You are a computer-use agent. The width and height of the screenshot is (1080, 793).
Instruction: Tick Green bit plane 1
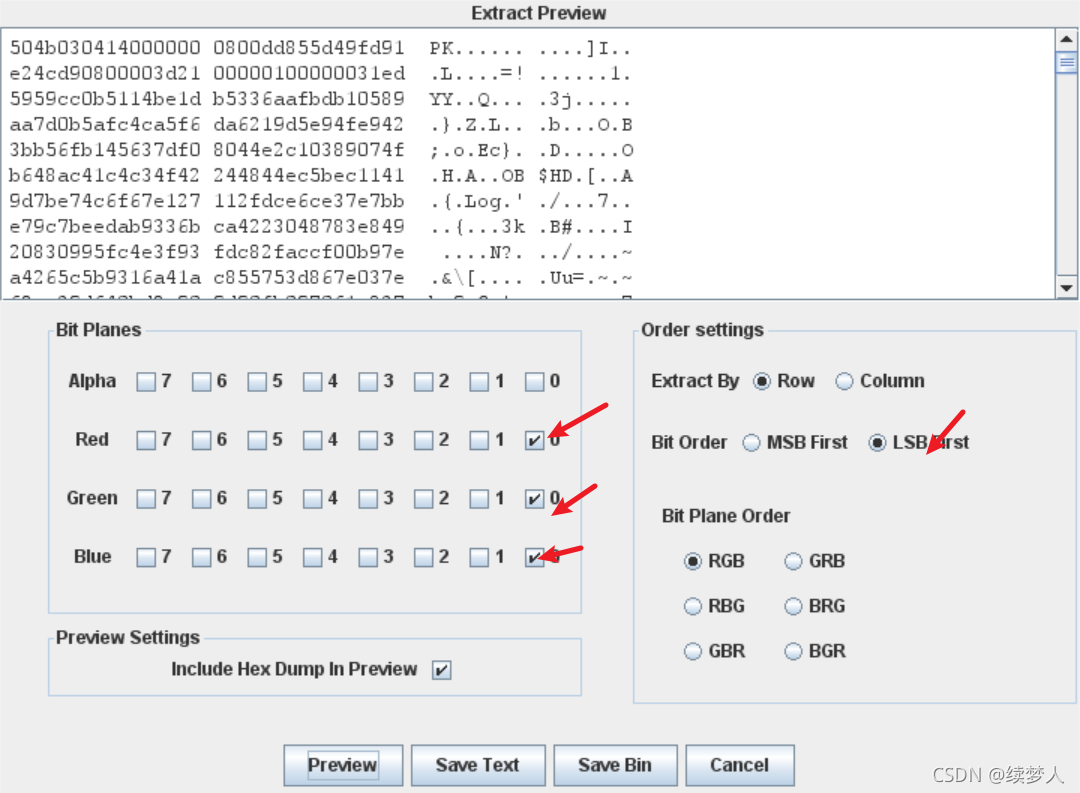[x=479, y=499]
